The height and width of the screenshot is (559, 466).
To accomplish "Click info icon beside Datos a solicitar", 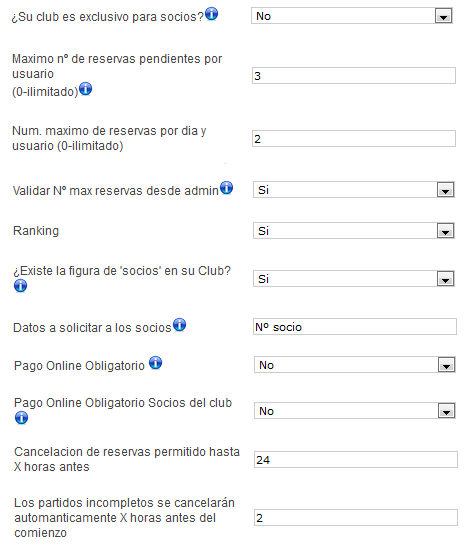I will point(179,325).
